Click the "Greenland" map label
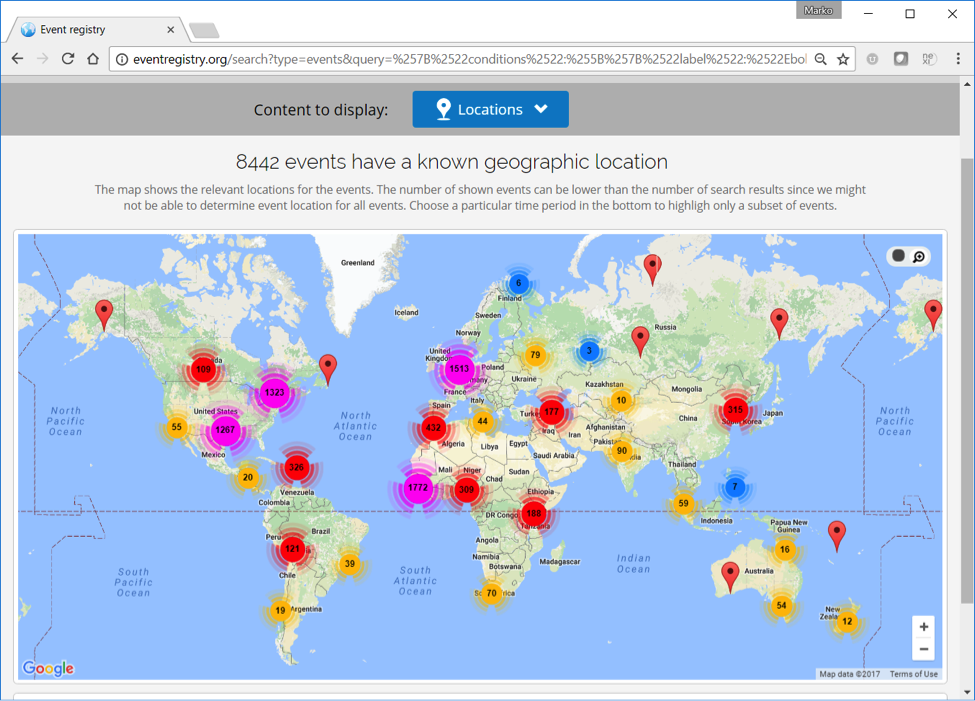 coord(358,262)
